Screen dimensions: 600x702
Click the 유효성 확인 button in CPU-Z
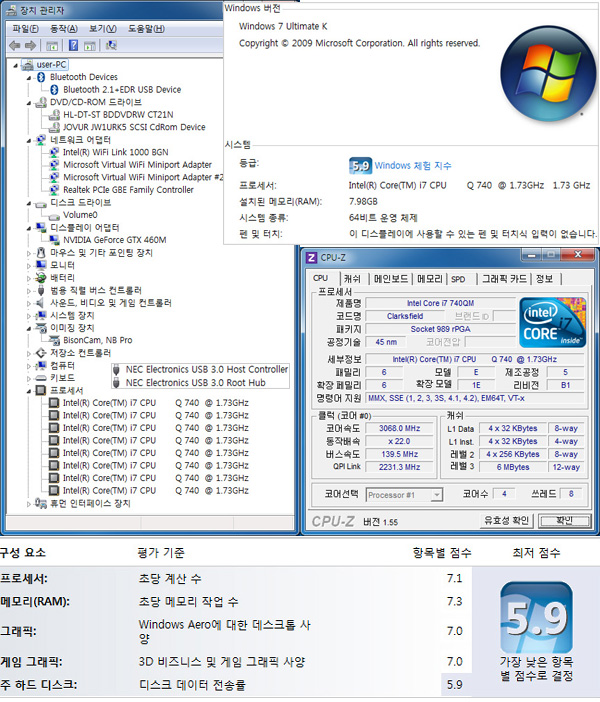click(506, 520)
